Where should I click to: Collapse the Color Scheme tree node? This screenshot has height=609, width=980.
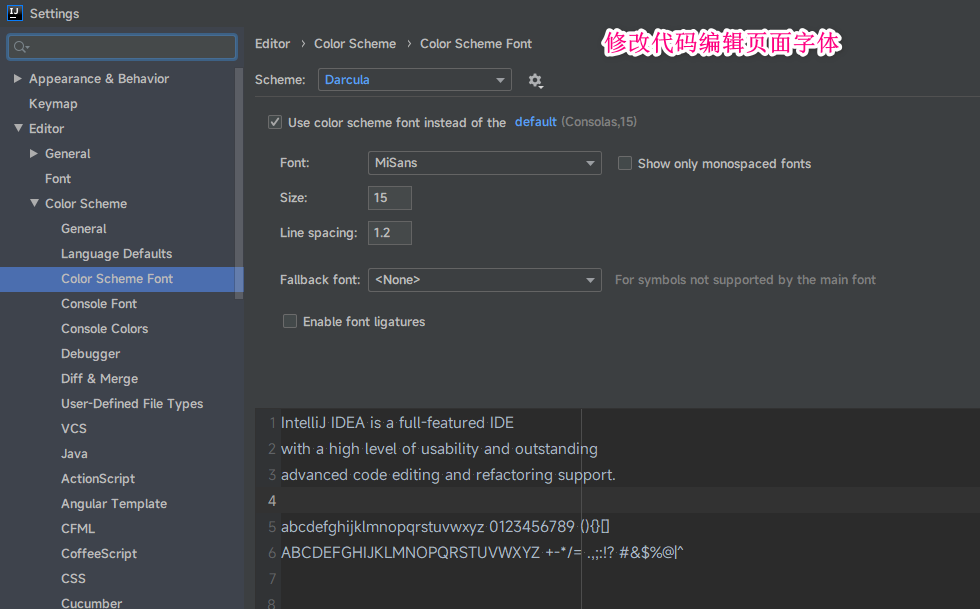[x=34, y=203]
